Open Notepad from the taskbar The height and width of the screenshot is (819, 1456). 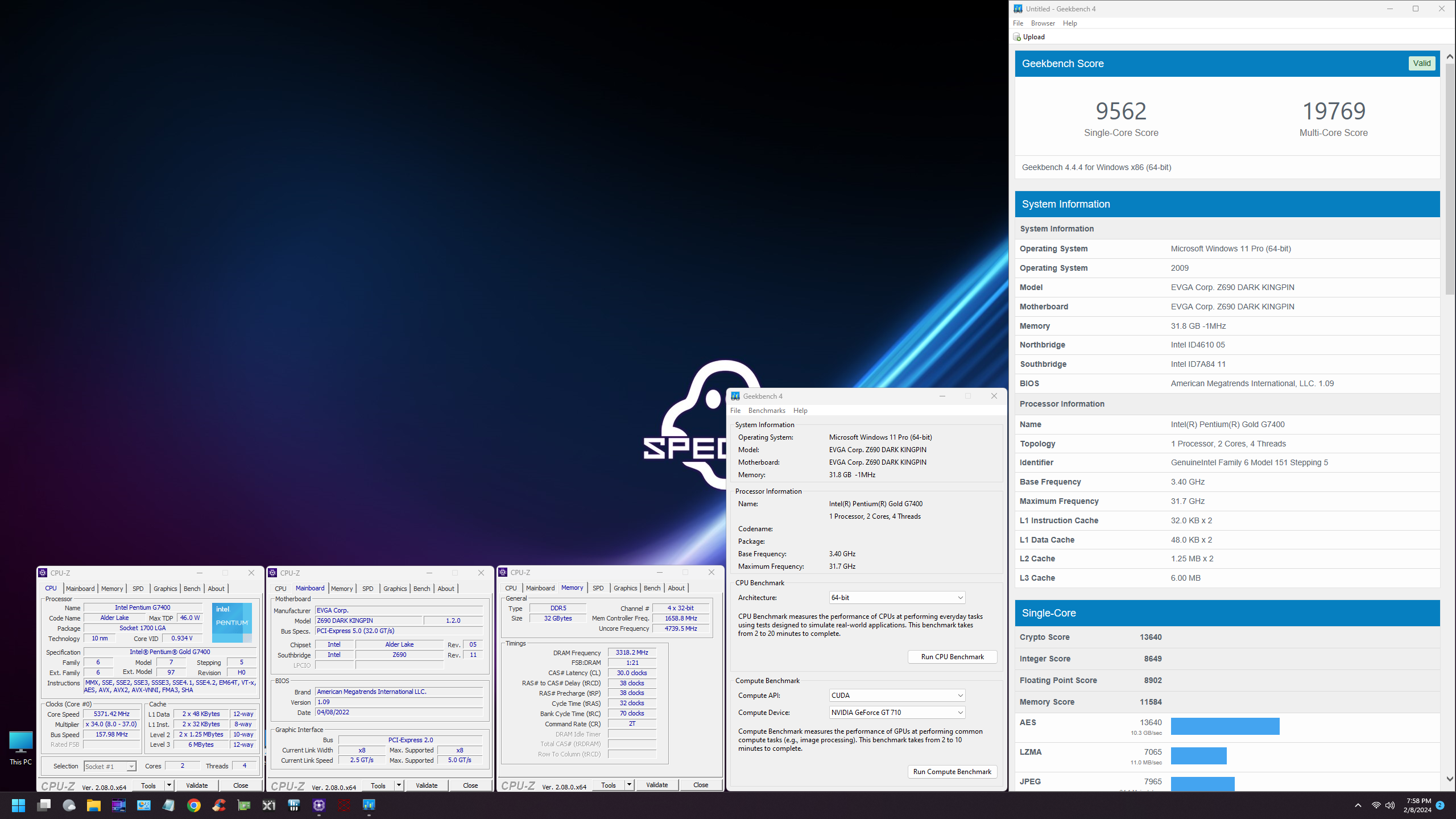coord(169,805)
